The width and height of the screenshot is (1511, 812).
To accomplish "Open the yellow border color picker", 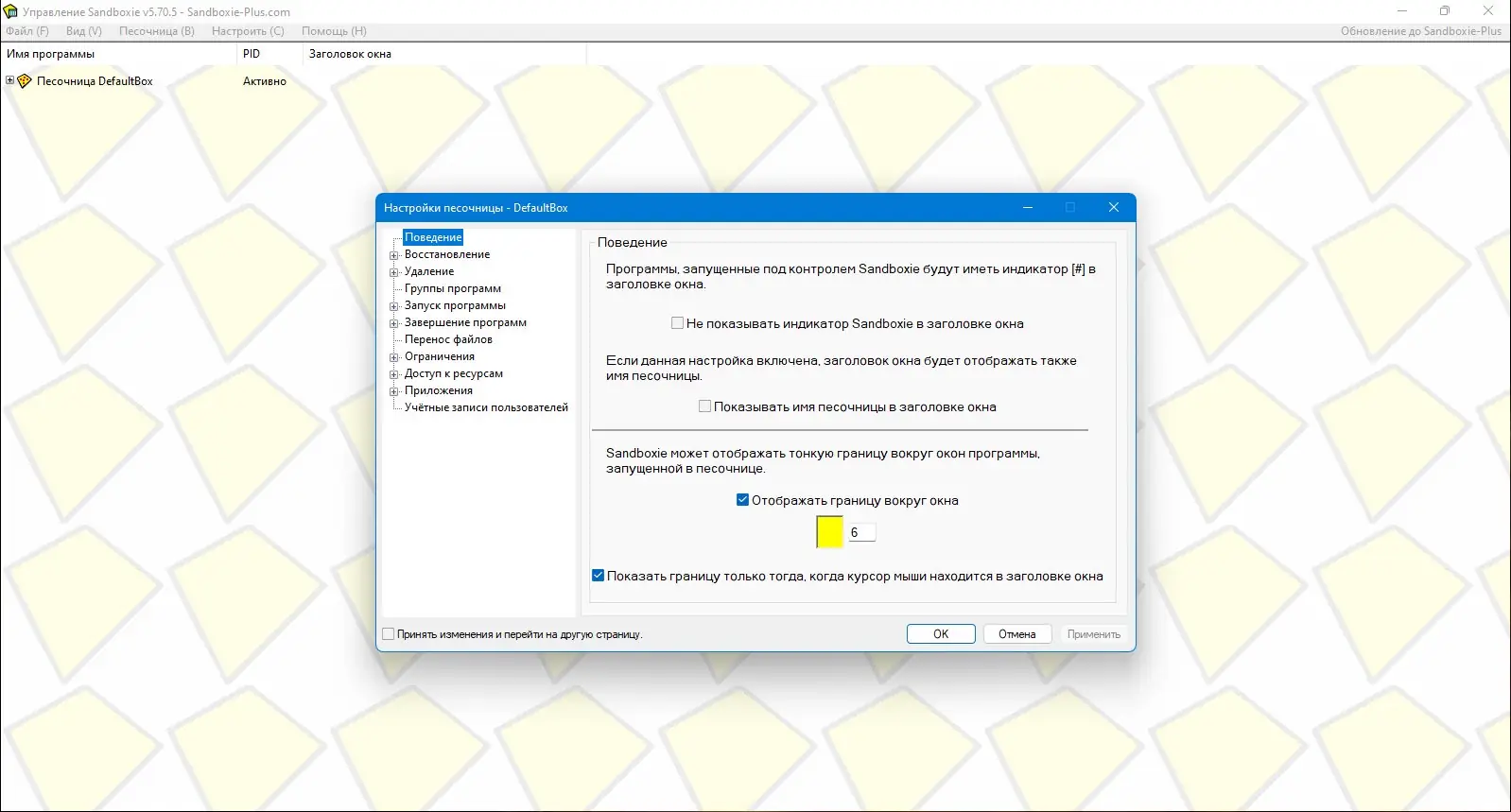I will (829, 532).
